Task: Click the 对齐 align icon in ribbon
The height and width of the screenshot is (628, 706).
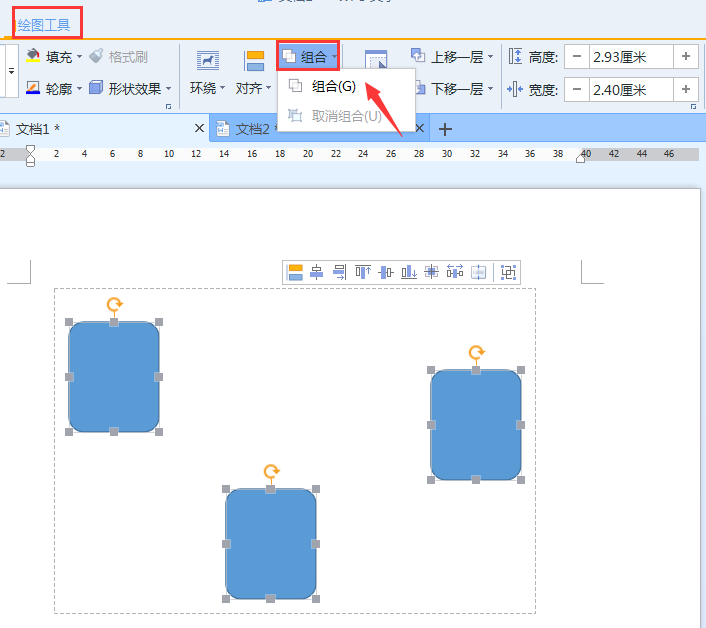Action: tap(254, 61)
